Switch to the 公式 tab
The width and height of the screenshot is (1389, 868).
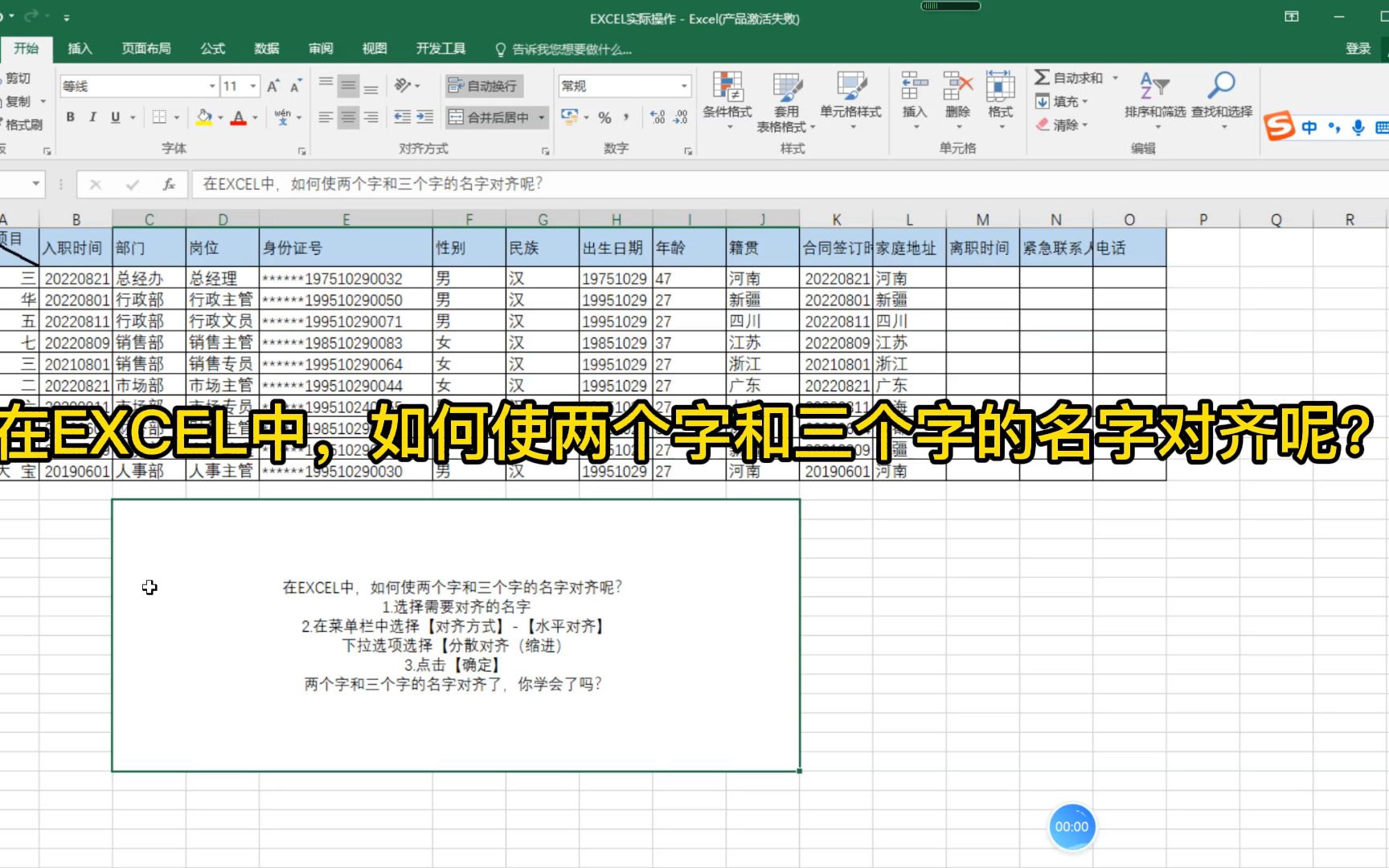point(212,48)
